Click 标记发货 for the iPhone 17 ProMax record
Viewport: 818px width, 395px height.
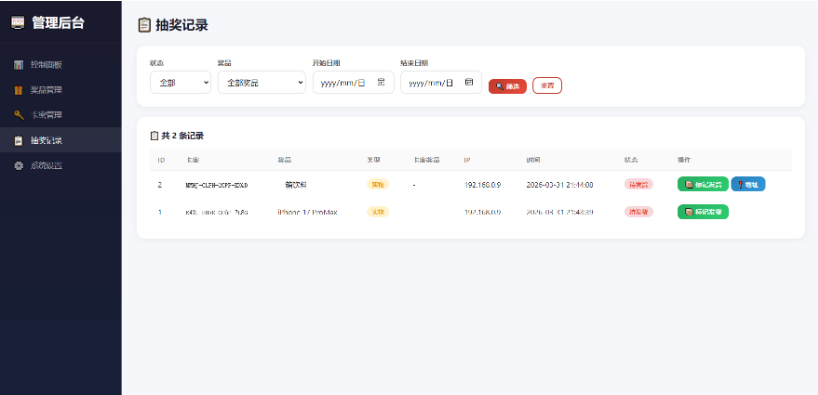tap(703, 212)
